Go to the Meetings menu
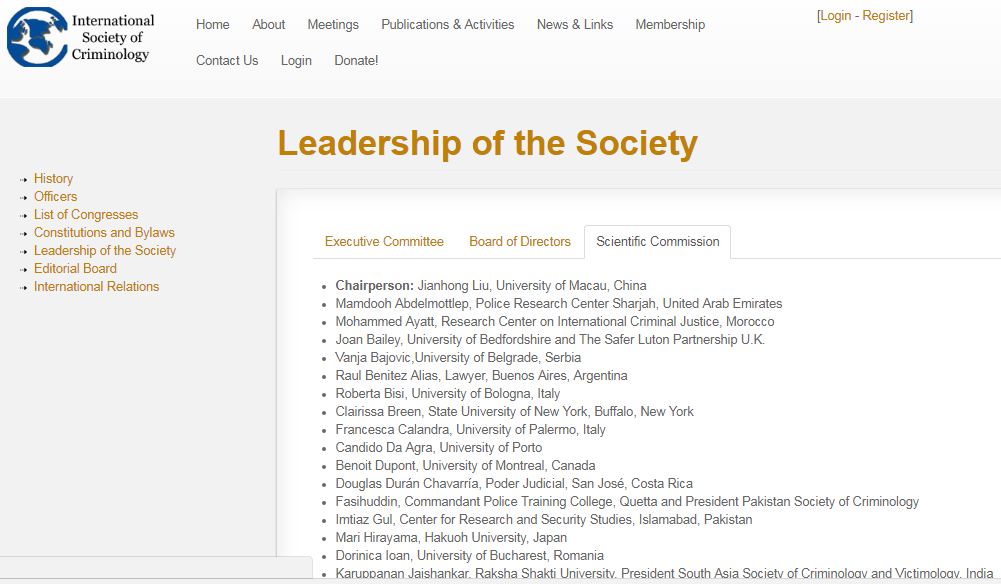 (333, 24)
